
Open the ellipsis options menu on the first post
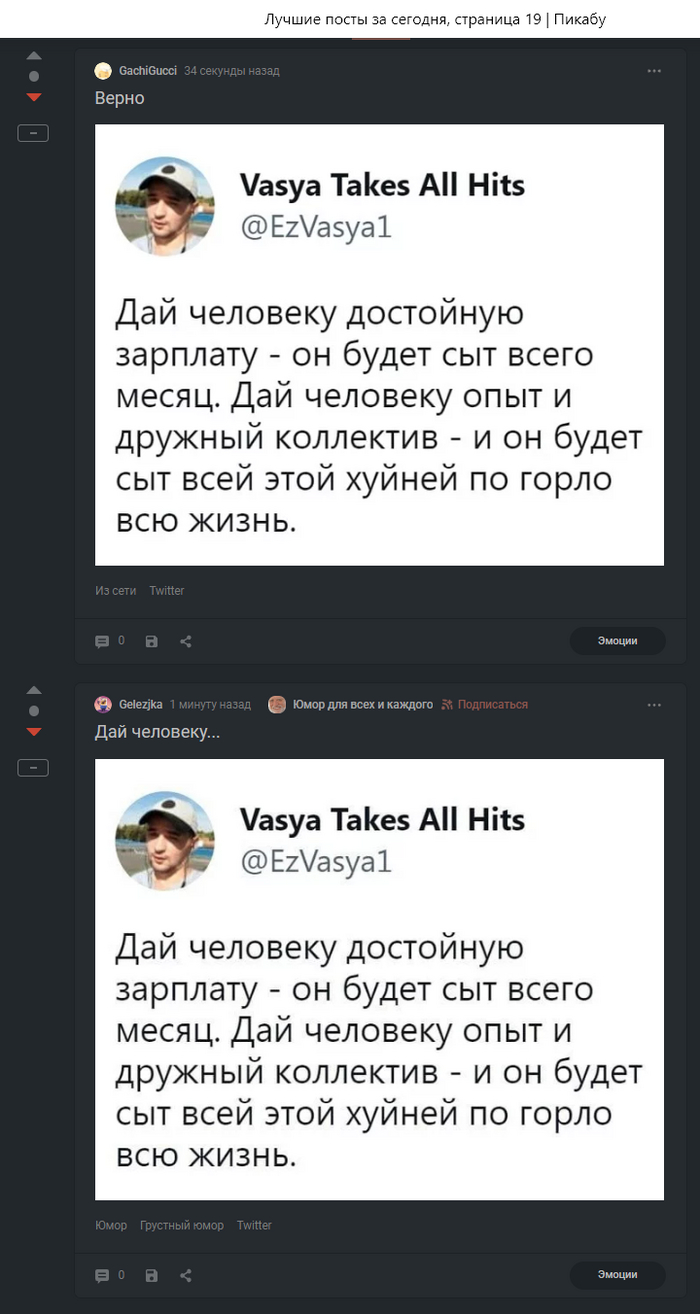[654, 71]
